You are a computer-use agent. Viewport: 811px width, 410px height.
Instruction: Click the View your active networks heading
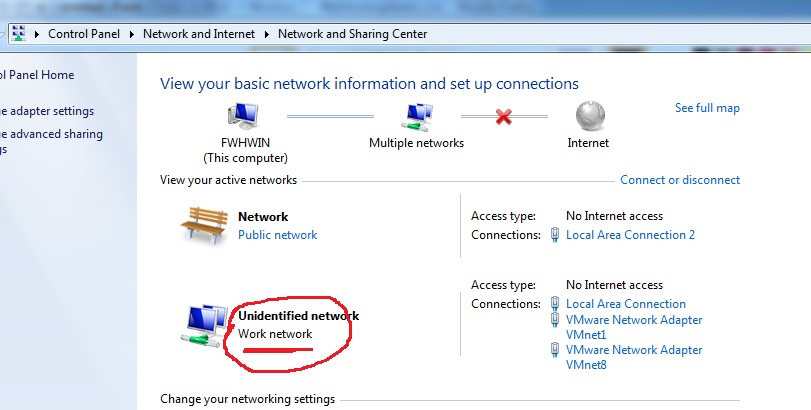coord(229,180)
